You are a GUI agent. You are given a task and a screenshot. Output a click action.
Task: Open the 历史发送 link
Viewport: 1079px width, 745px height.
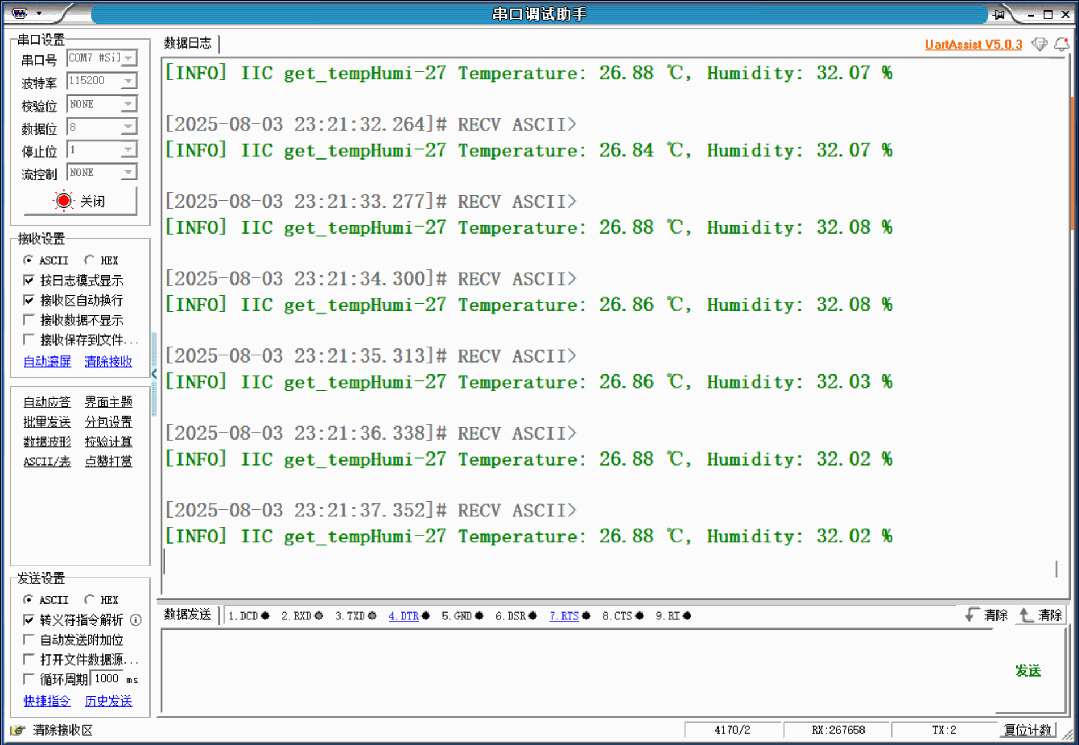[108, 701]
